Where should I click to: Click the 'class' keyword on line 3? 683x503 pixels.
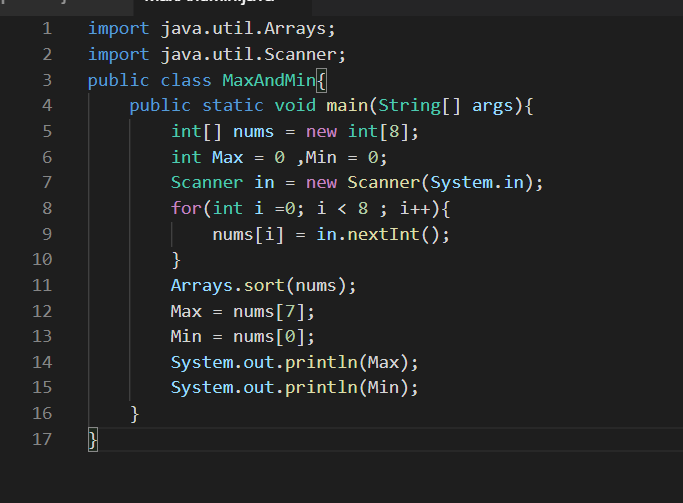[x=186, y=81]
